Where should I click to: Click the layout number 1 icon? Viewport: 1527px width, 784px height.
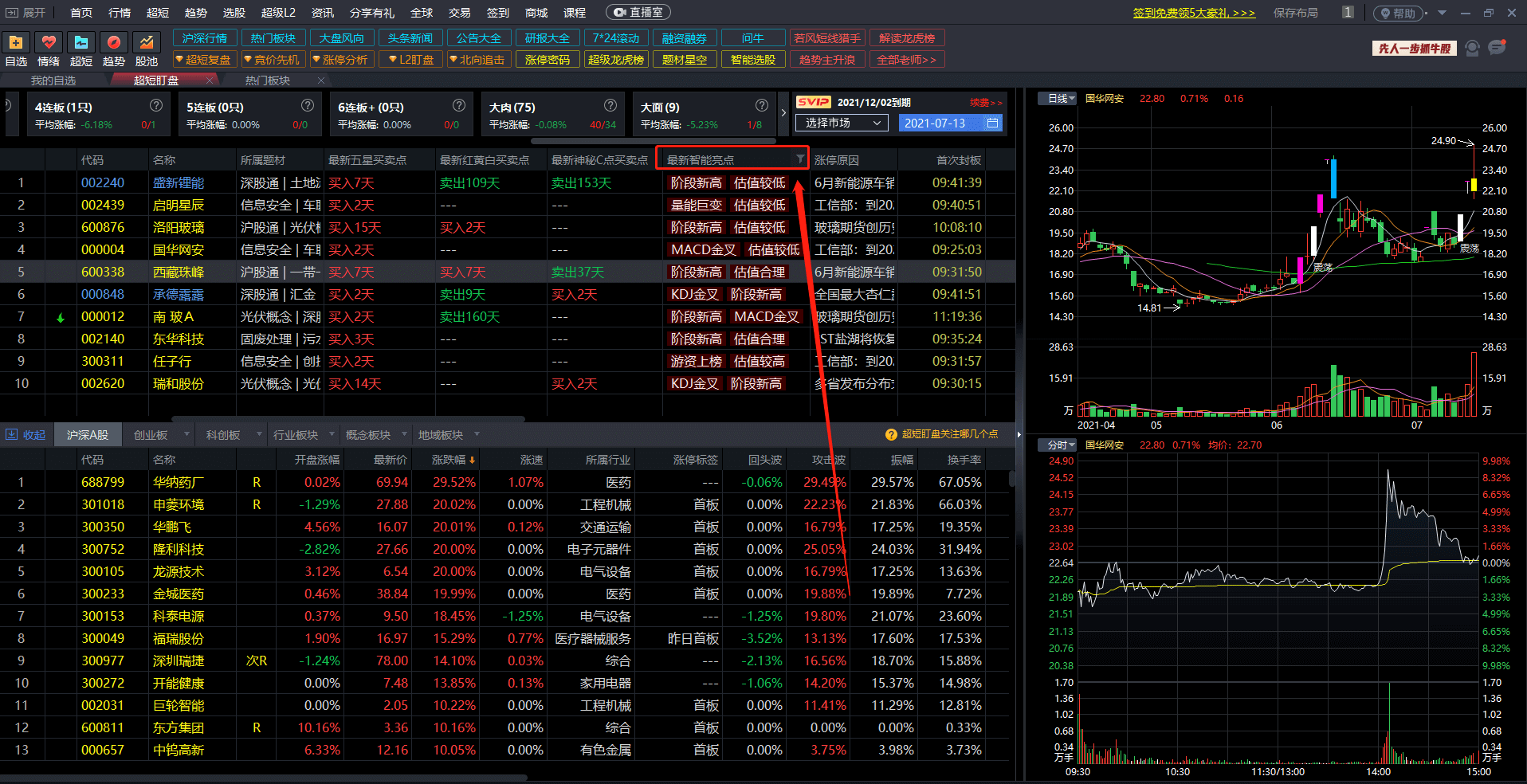[x=1348, y=13]
